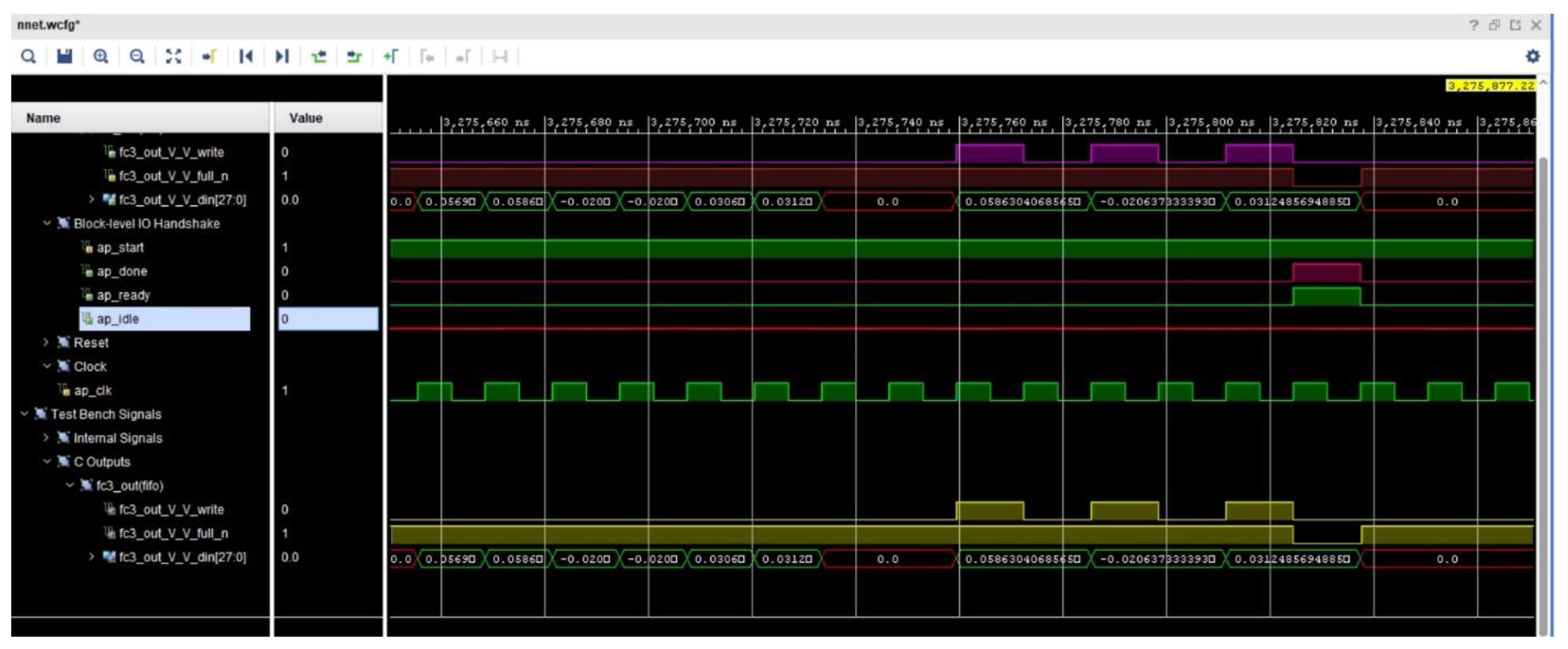Select the ap_ready signal
Screen dimensions: 1568x649
pos(123,295)
